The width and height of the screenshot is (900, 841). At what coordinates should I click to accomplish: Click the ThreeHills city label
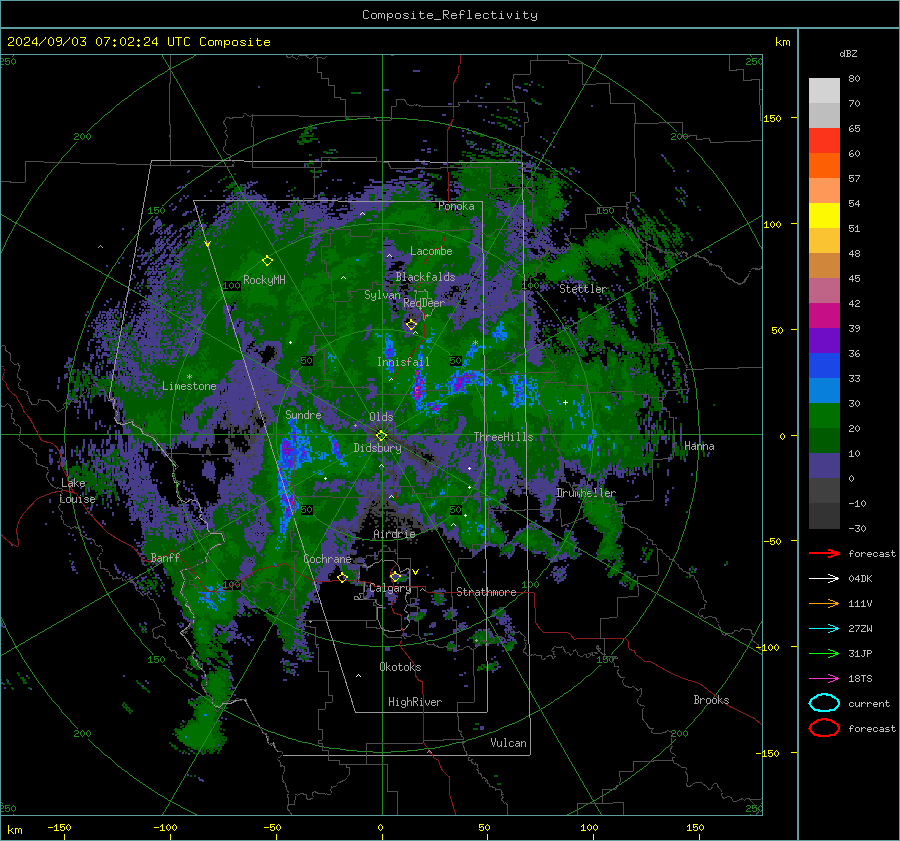[503, 437]
